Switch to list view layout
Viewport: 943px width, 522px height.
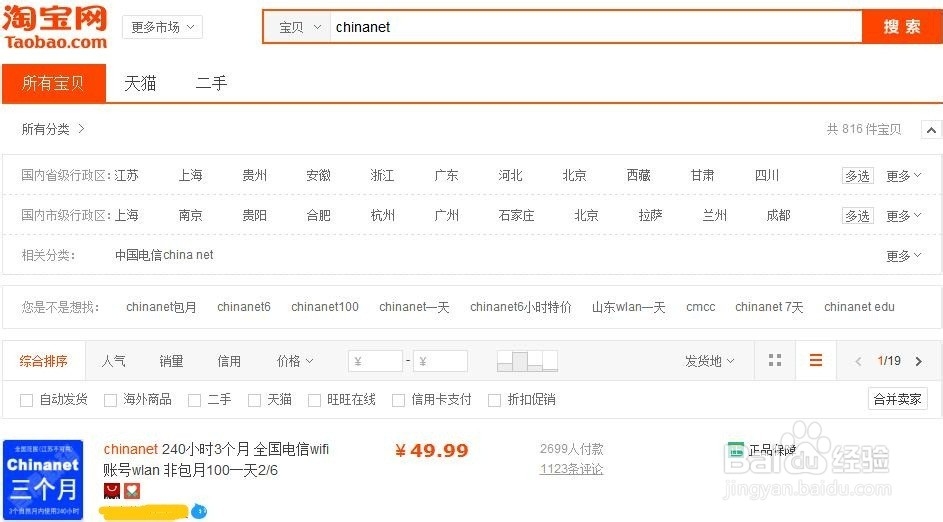click(816, 360)
